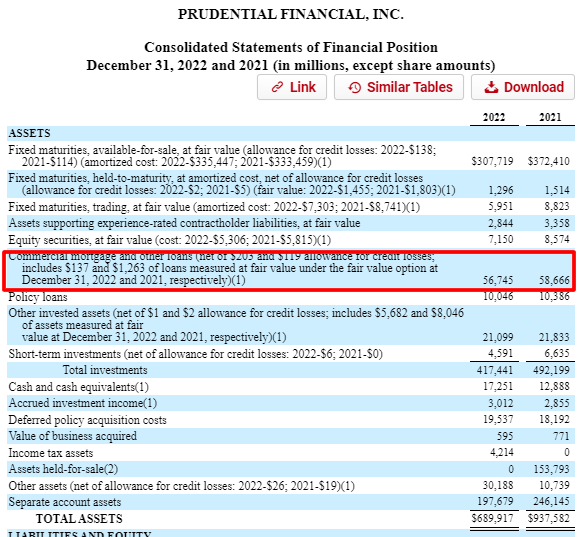Click the 595 business acquired value
Screen dimensions: 580x537
pyautogui.click(x=505, y=436)
